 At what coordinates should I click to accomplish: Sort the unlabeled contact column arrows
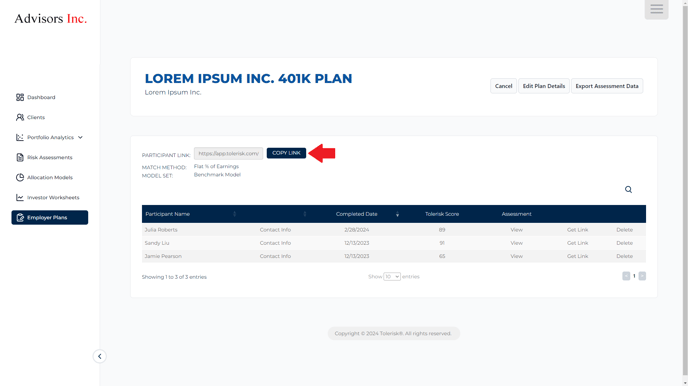point(305,214)
